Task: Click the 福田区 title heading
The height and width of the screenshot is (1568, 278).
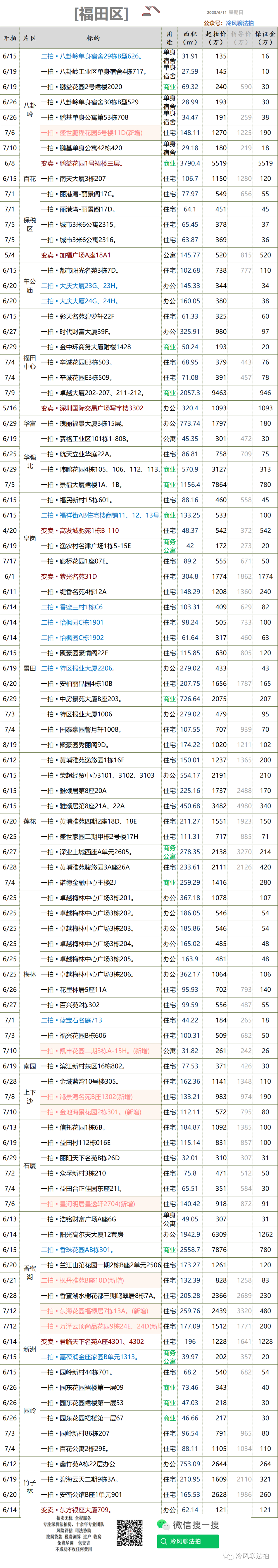Action: tap(101, 14)
